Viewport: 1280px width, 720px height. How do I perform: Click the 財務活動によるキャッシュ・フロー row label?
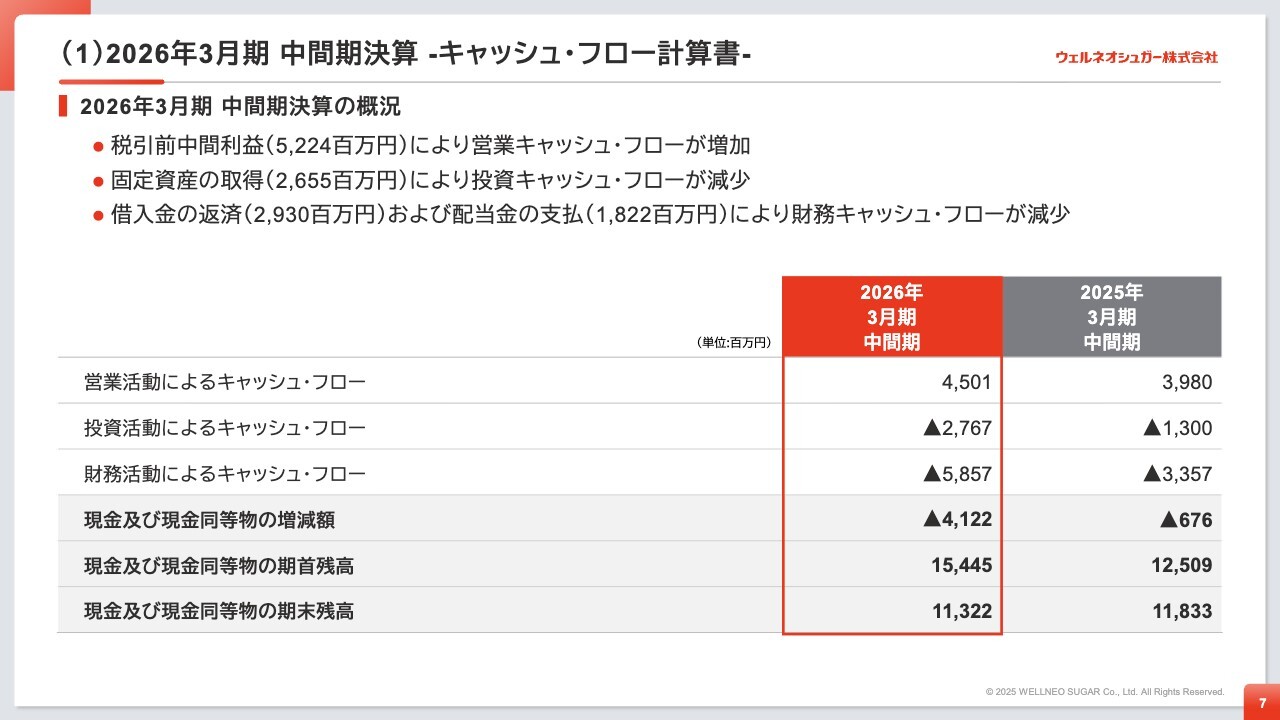pos(225,474)
